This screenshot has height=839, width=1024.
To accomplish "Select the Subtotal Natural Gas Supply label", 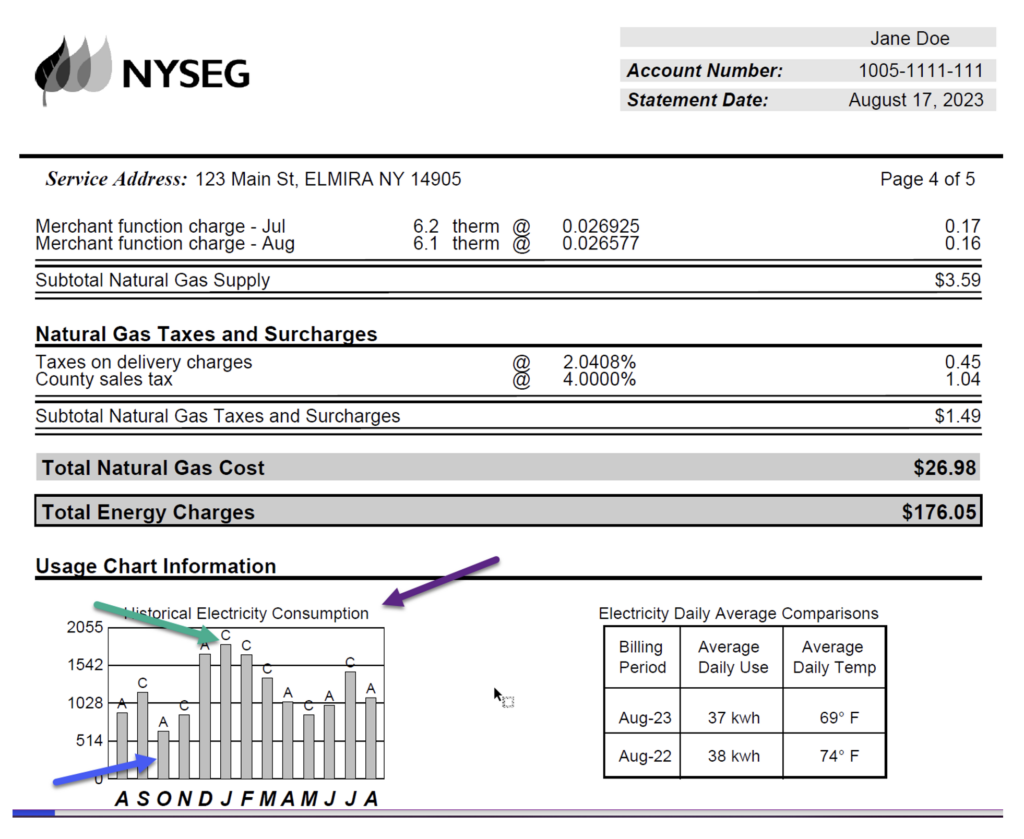I will pyautogui.click(x=152, y=280).
